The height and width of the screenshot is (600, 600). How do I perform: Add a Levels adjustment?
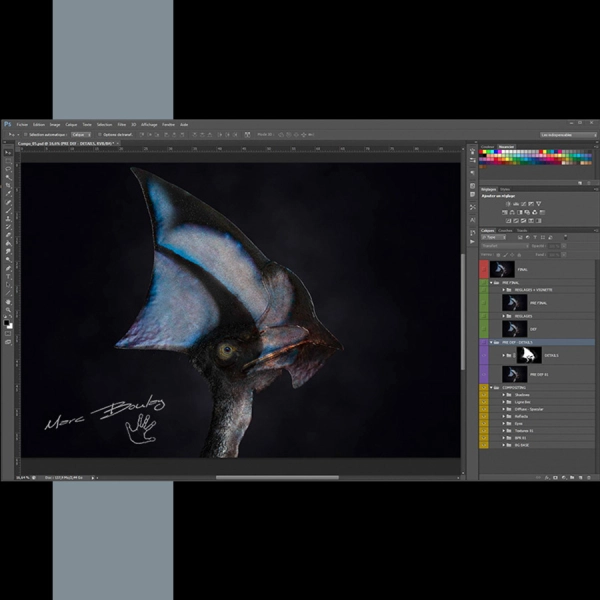(x=516, y=204)
